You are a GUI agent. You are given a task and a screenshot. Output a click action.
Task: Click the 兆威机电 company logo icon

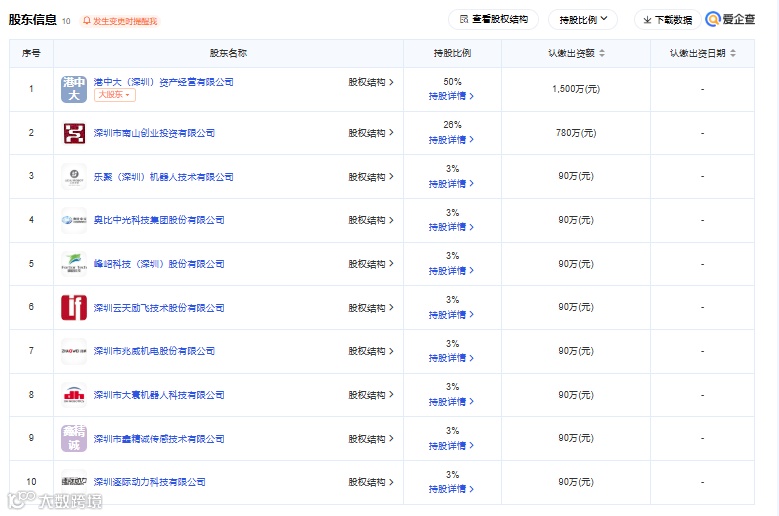74,351
